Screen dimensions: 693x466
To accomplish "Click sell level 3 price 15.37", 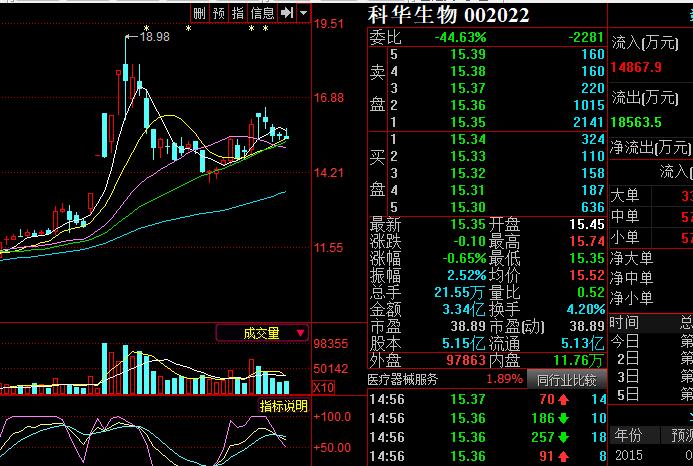I will coord(468,88).
